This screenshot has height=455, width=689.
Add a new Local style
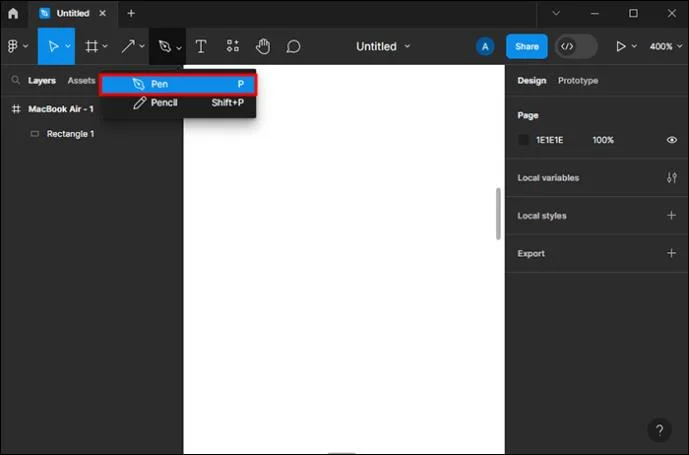pyautogui.click(x=671, y=215)
